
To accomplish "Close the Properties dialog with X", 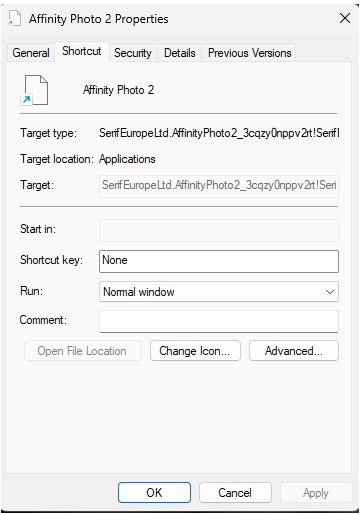I will click(345, 18).
